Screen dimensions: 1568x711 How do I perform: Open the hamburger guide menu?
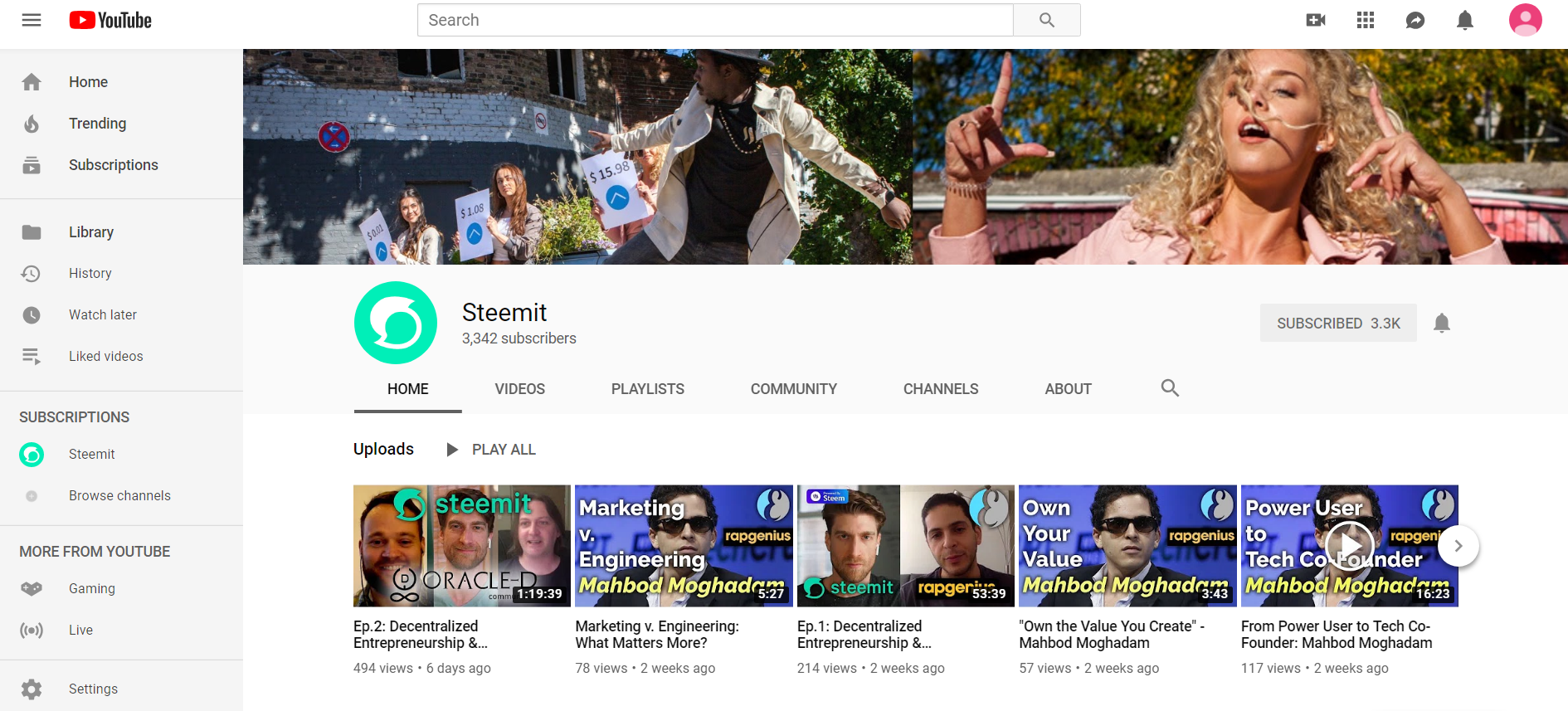(32, 20)
